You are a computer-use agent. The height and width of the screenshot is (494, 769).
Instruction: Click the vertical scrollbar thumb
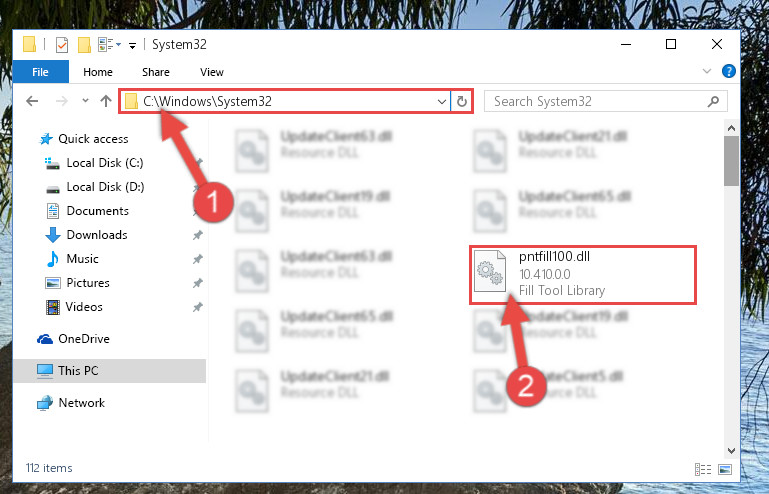731,161
